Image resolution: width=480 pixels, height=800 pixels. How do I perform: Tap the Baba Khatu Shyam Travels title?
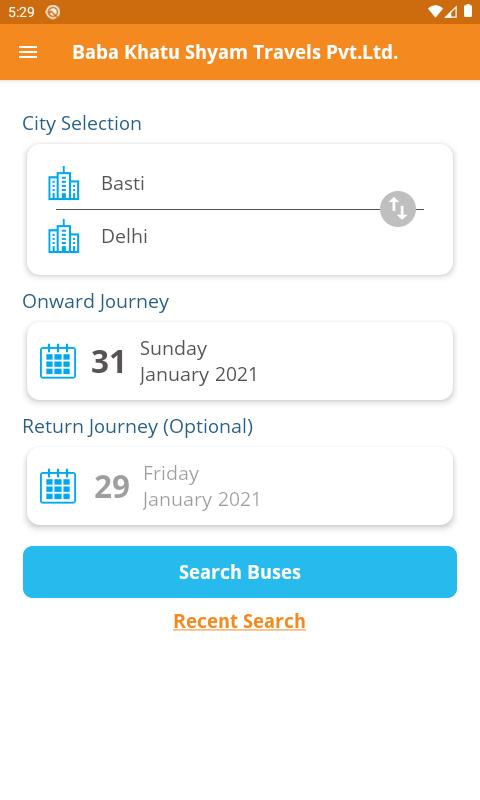235,52
